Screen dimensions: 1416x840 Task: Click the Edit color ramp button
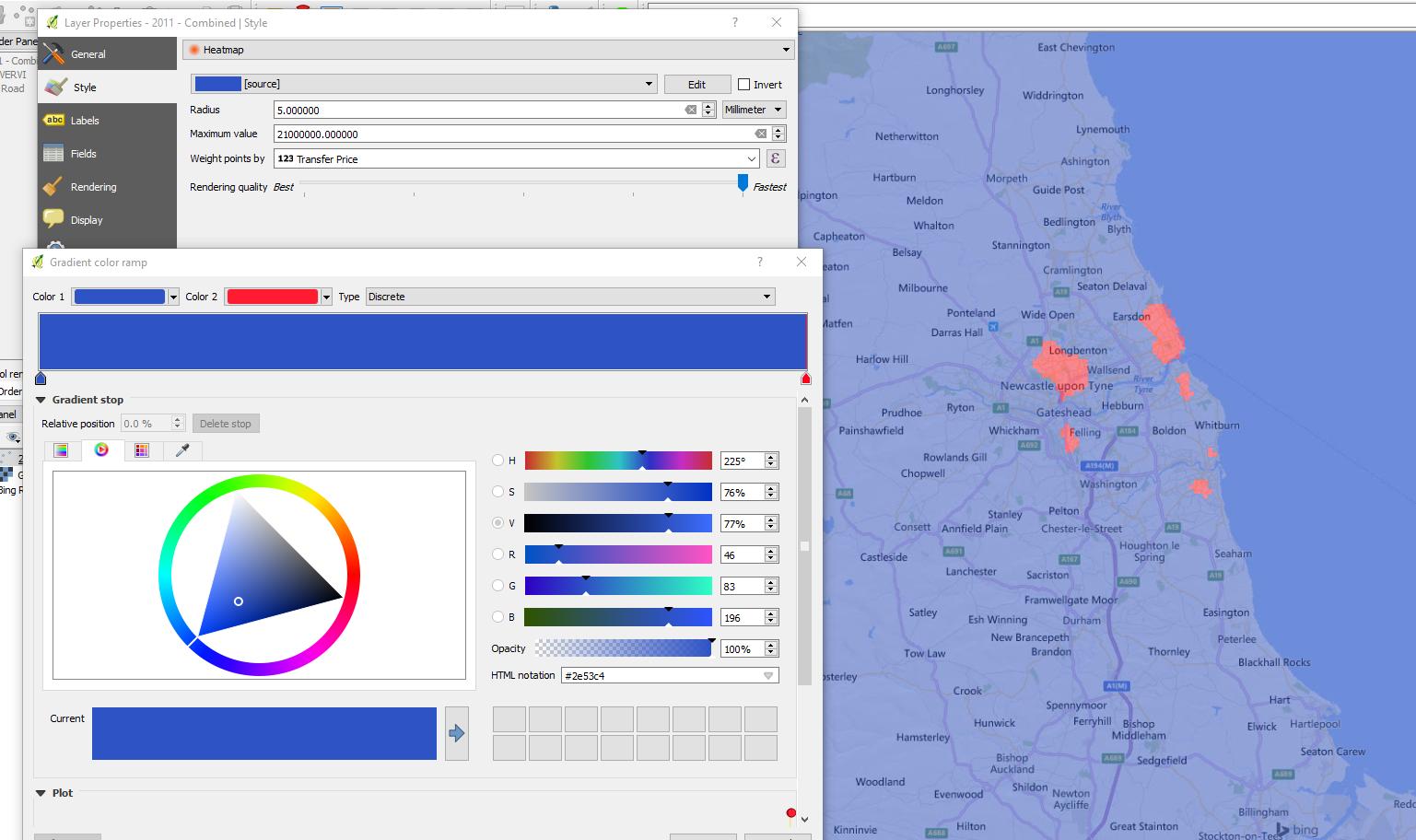point(696,84)
